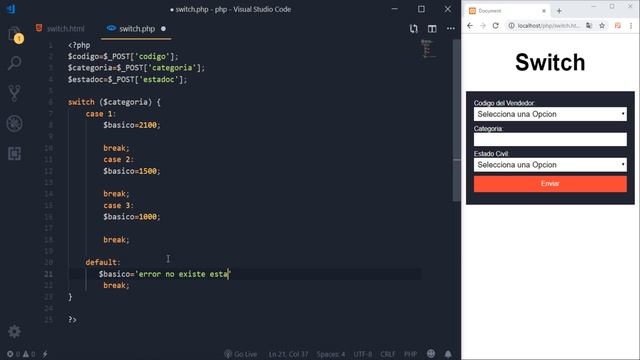Go forward in the browser
Viewport: 640px width, 360px height.
pyautogui.click(x=483, y=25)
